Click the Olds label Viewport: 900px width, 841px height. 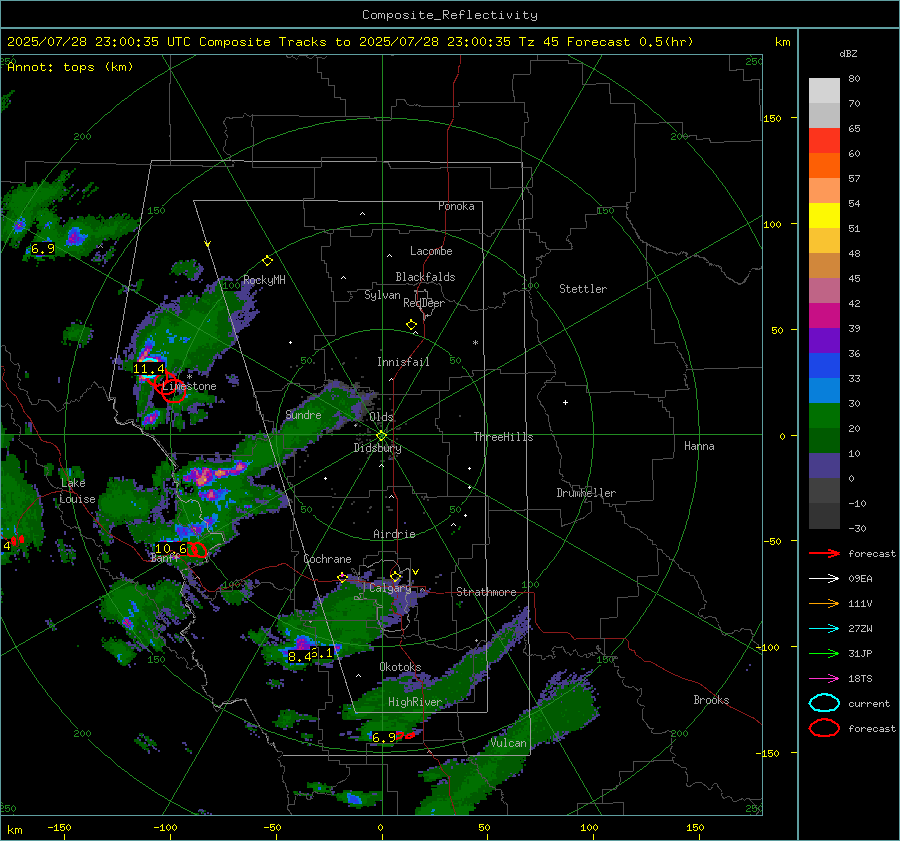click(381, 417)
